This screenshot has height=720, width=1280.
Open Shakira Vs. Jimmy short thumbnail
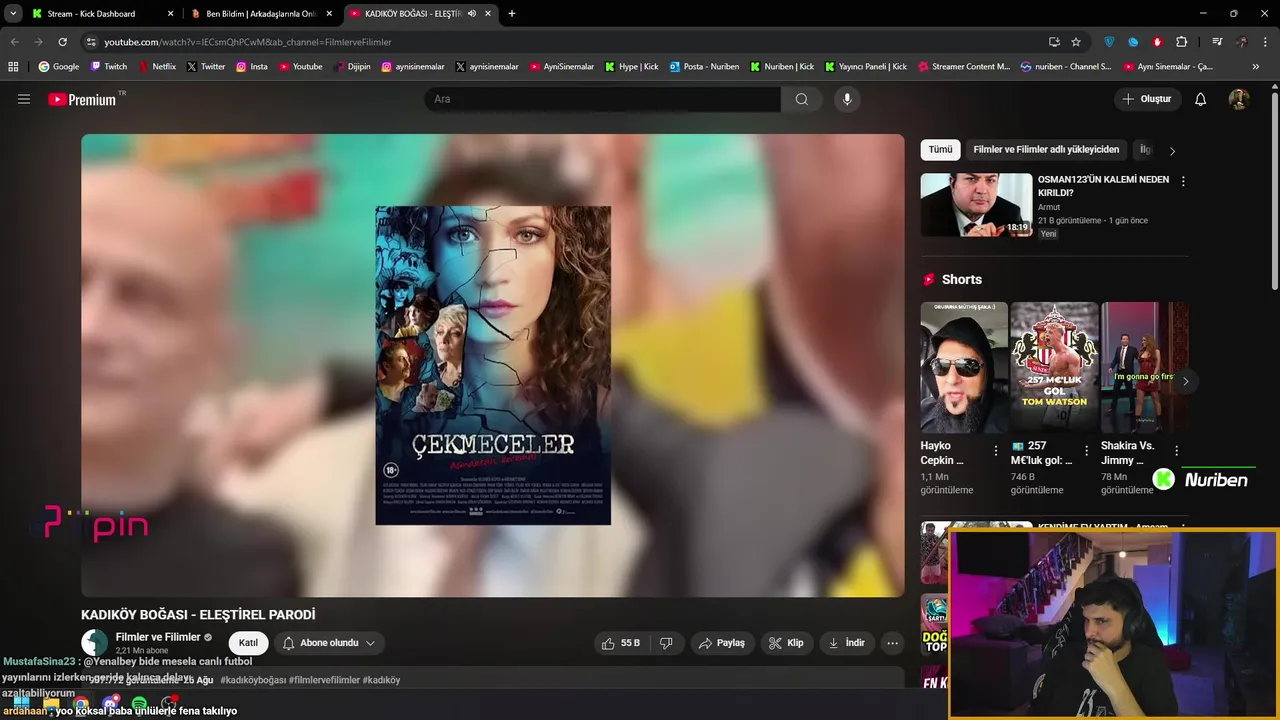[x=1144, y=367]
